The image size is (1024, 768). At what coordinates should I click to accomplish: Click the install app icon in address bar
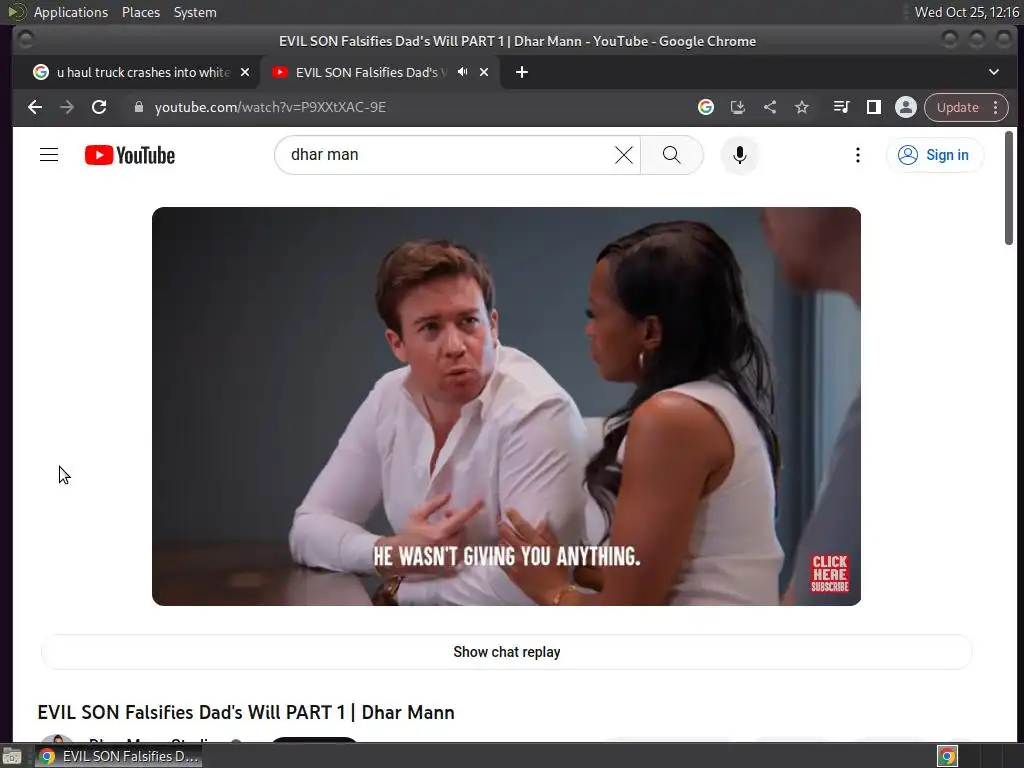738,107
